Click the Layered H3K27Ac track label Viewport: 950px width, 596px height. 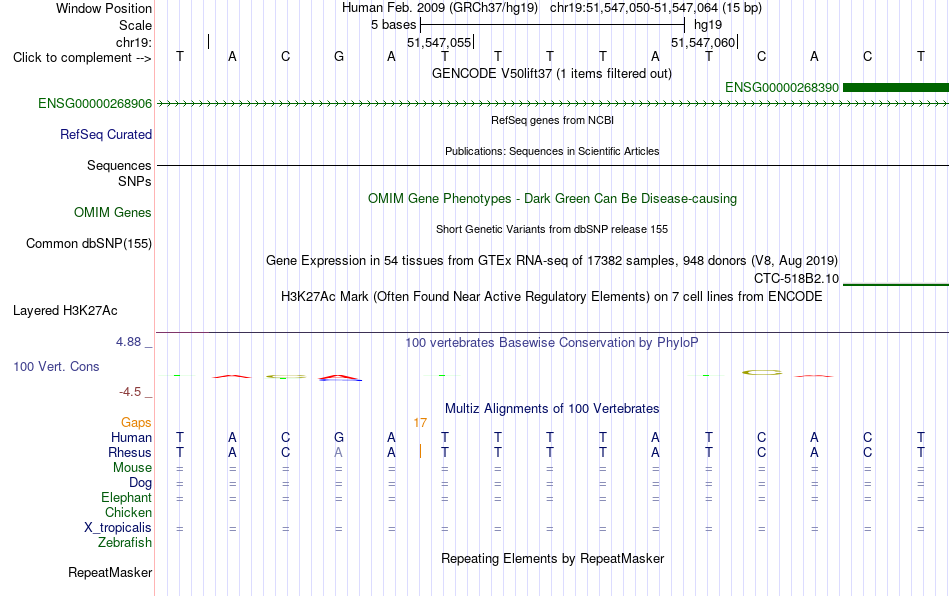pyautogui.click(x=65, y=311)
